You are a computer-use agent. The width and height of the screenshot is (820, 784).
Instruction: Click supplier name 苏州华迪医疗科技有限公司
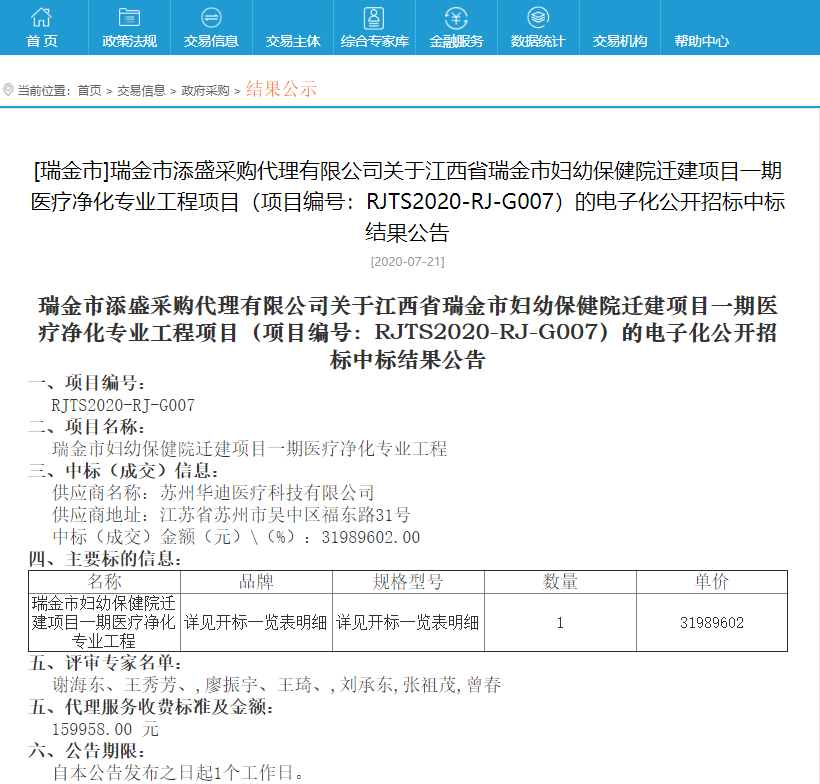[x=267, y=493]
